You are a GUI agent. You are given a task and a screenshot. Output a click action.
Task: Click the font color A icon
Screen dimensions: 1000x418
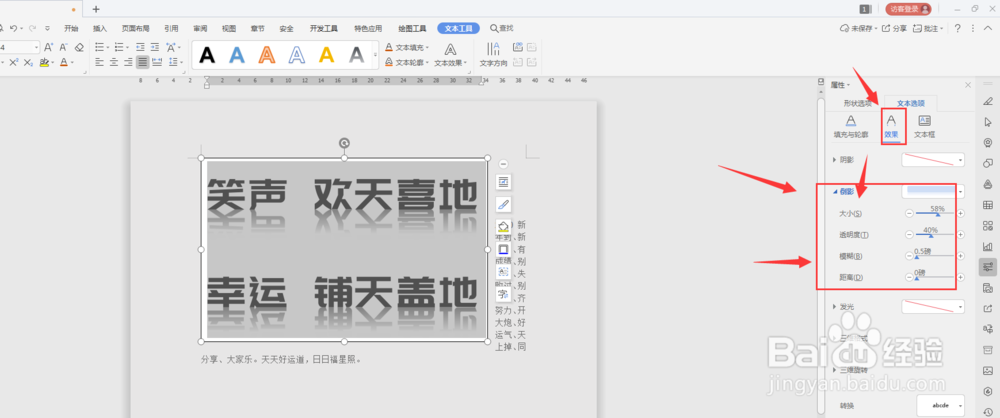pos(63,62)
